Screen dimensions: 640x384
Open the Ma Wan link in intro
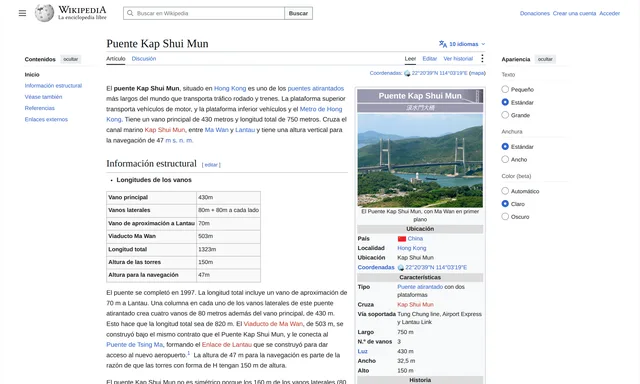[x=216, y=130]
